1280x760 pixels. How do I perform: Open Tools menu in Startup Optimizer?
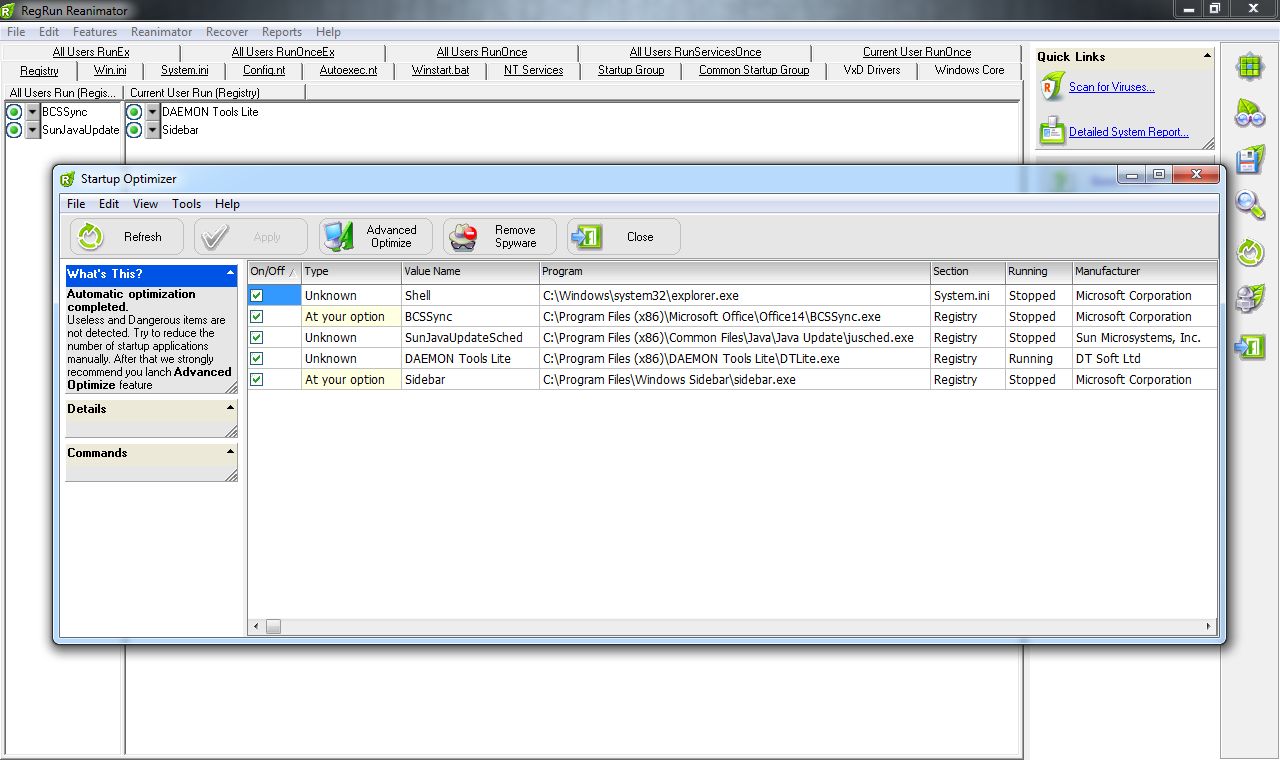click(186, 204)
